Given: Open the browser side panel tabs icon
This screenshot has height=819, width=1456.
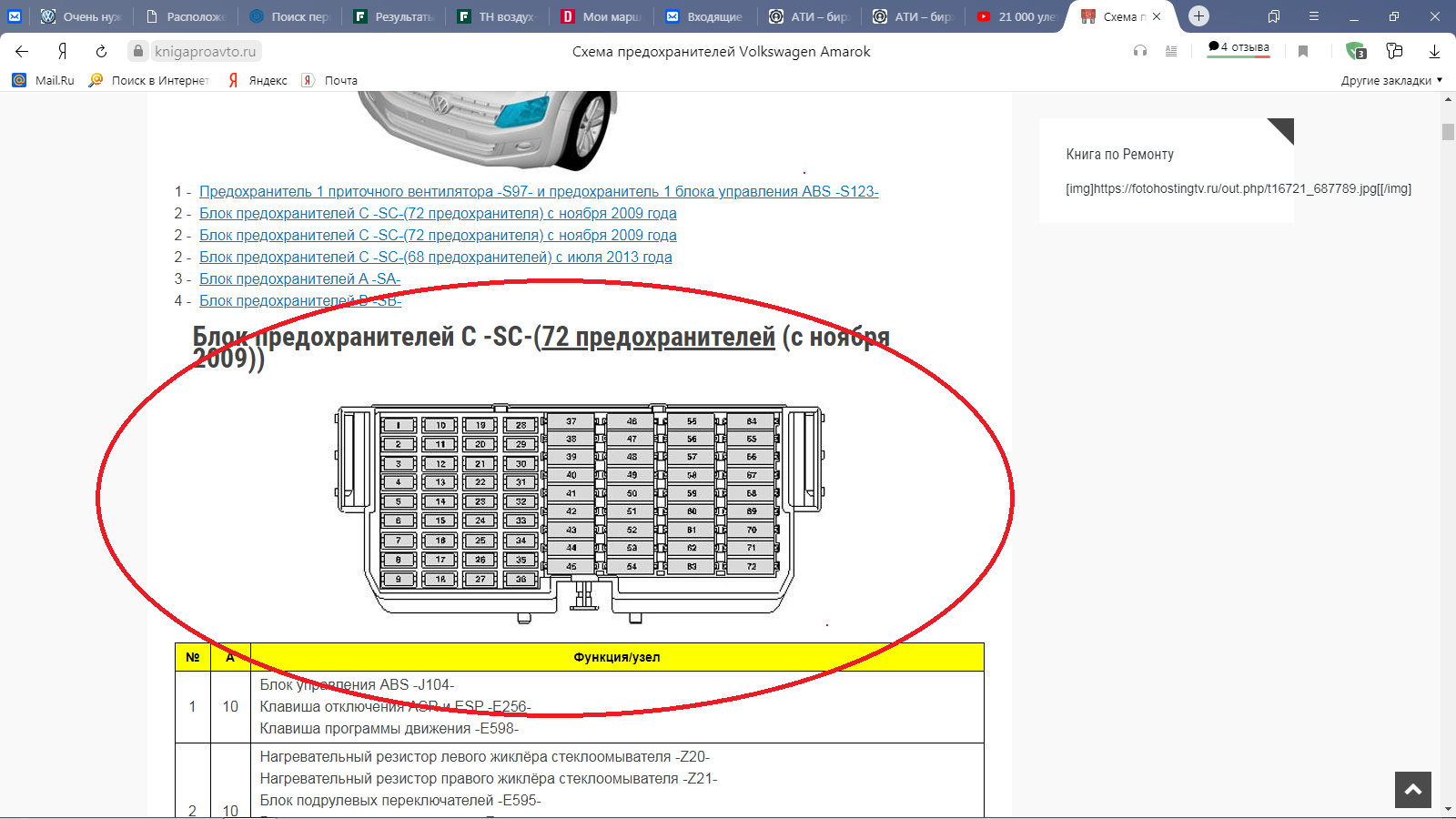Looking at the screenshot, I should [x=1274, y=16].
